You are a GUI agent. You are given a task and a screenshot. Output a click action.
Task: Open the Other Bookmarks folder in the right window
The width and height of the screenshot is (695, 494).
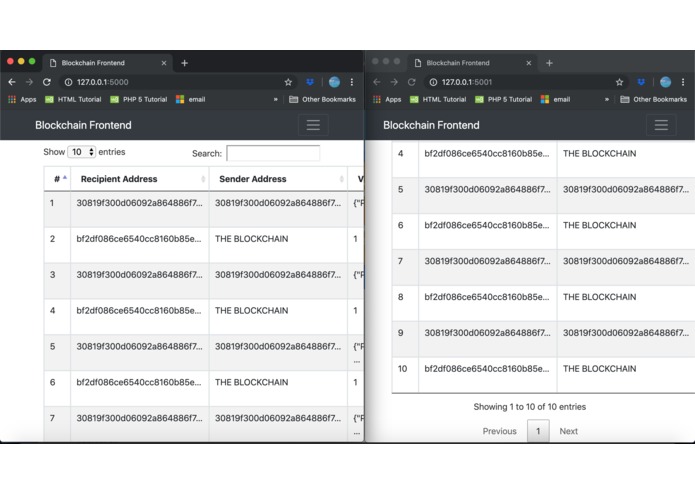click(654, 99)
